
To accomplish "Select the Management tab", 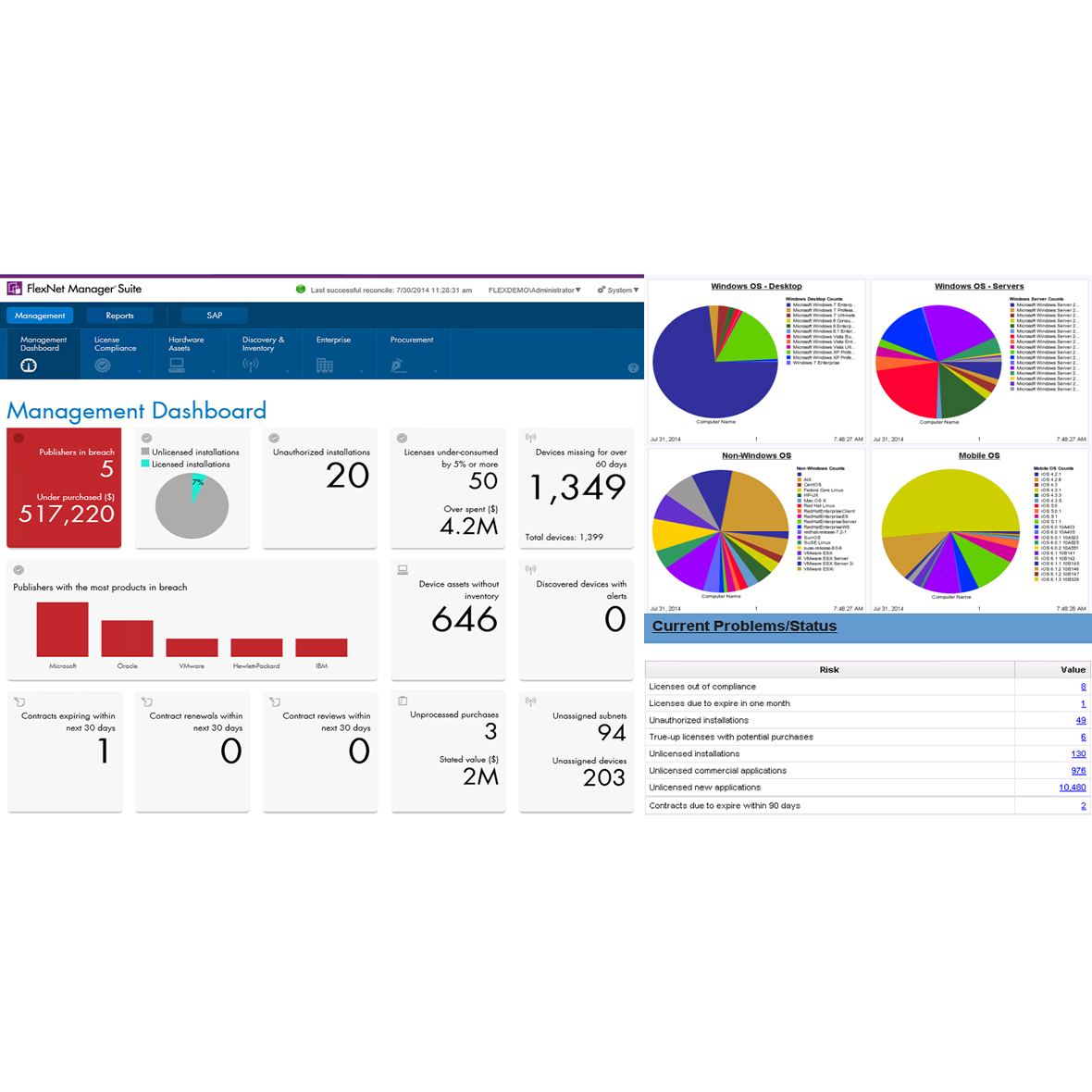I will (40, 316).
